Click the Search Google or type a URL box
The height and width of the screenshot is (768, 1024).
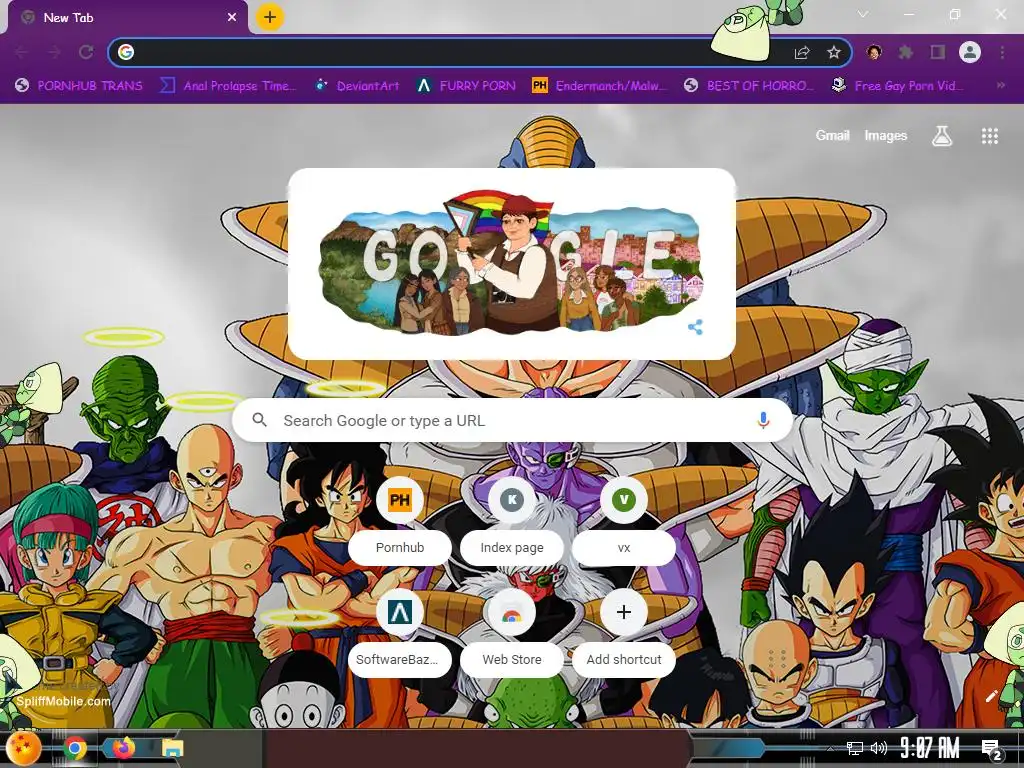point(512,421)
